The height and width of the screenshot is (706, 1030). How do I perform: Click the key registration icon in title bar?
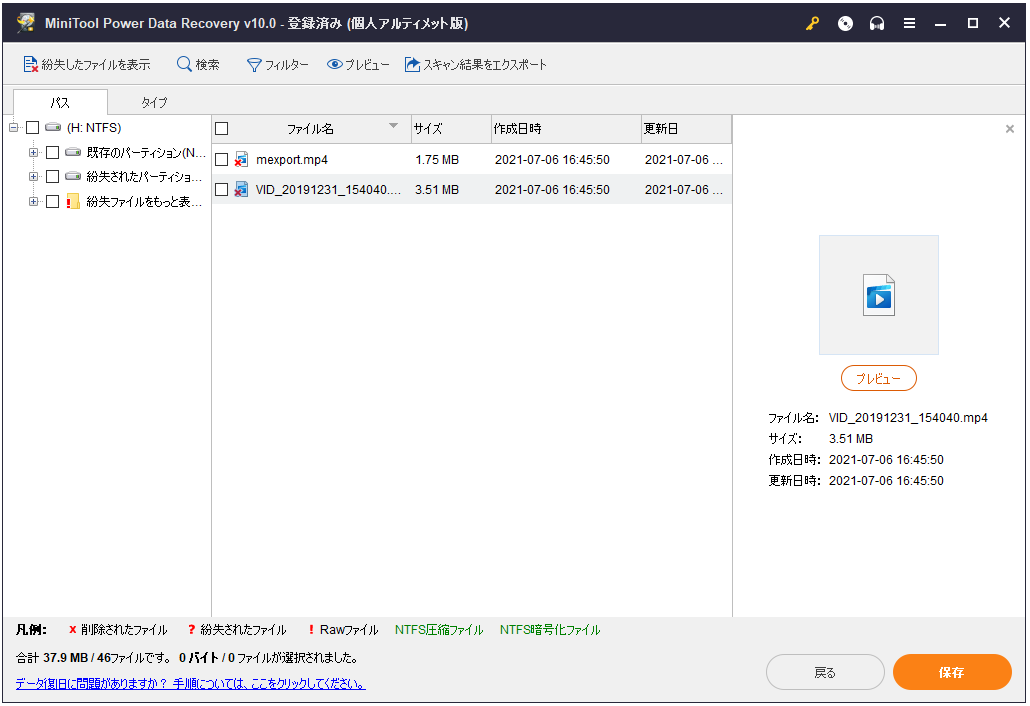coord(812,24)
